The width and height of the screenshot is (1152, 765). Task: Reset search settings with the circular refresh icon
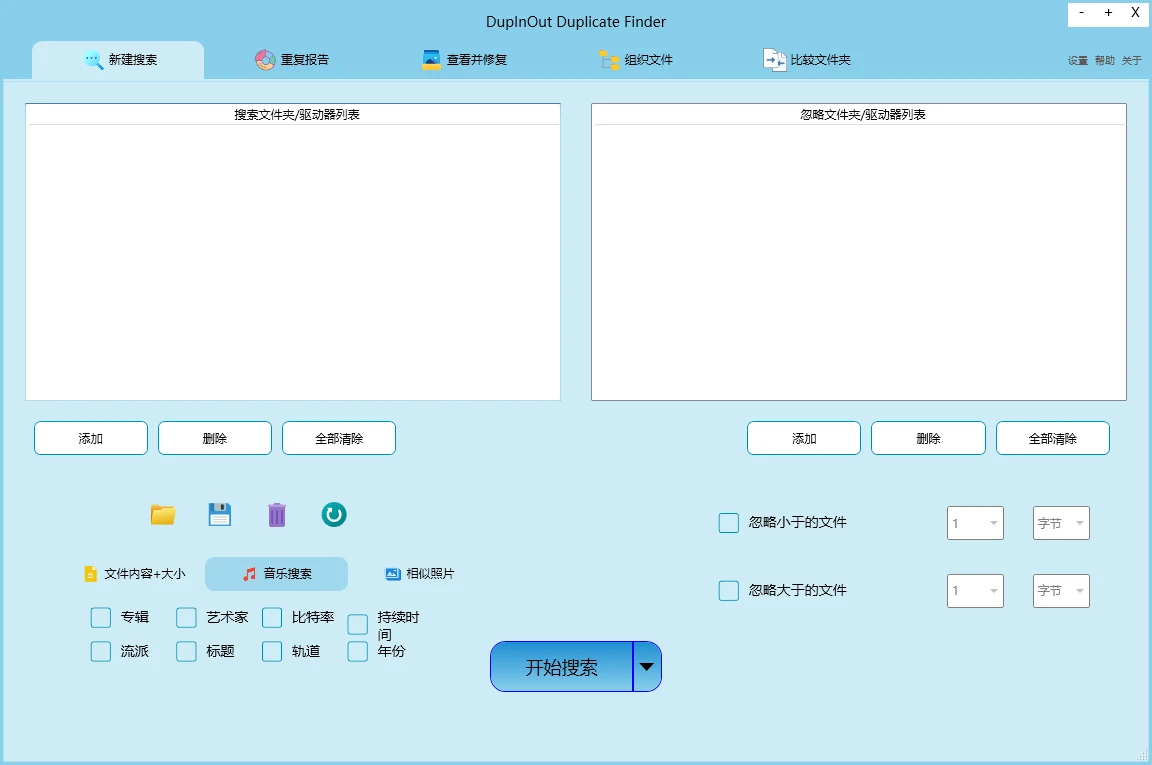(333, 514)
